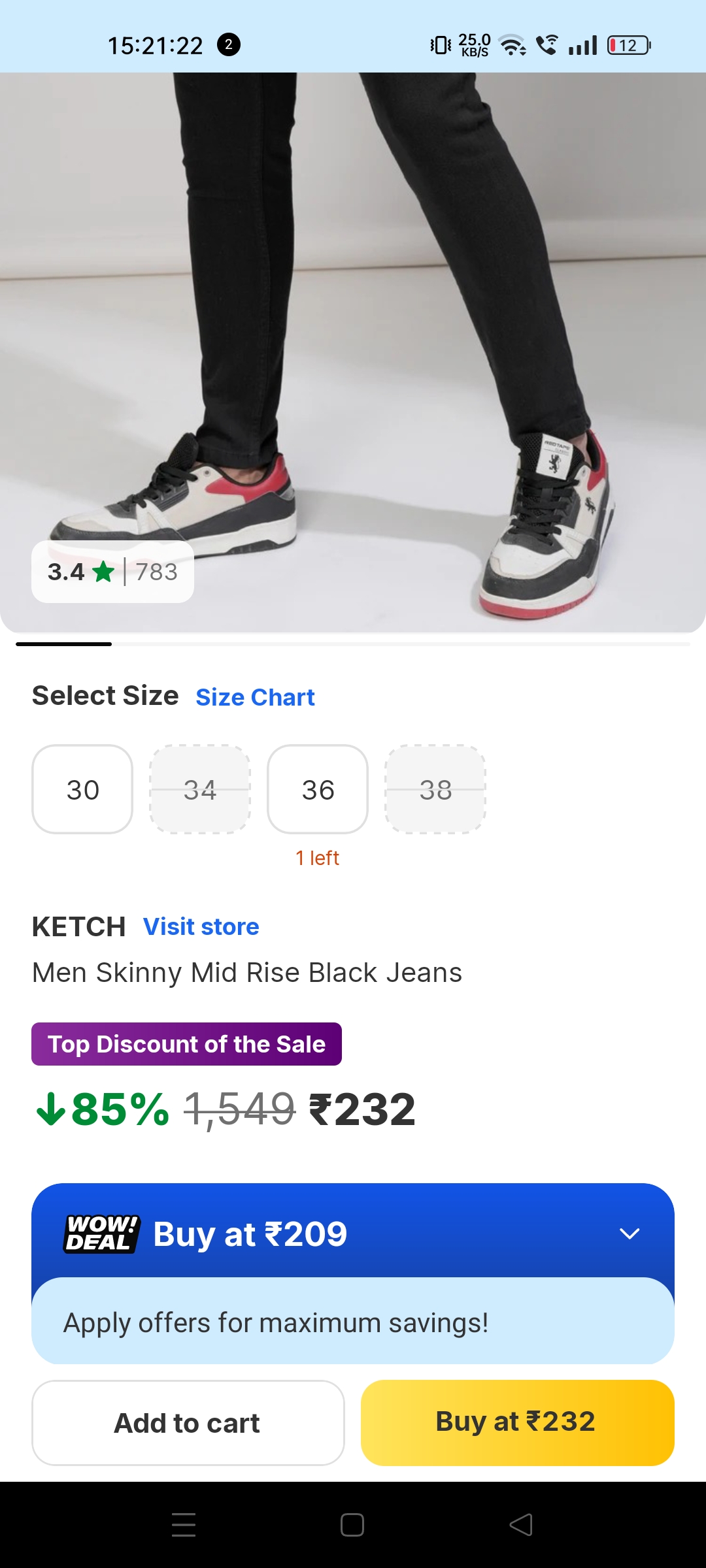The width and height of the screenshot is (706, 1568).
Task: Open the recent apps menu icon
Action: pos(184,1525)
